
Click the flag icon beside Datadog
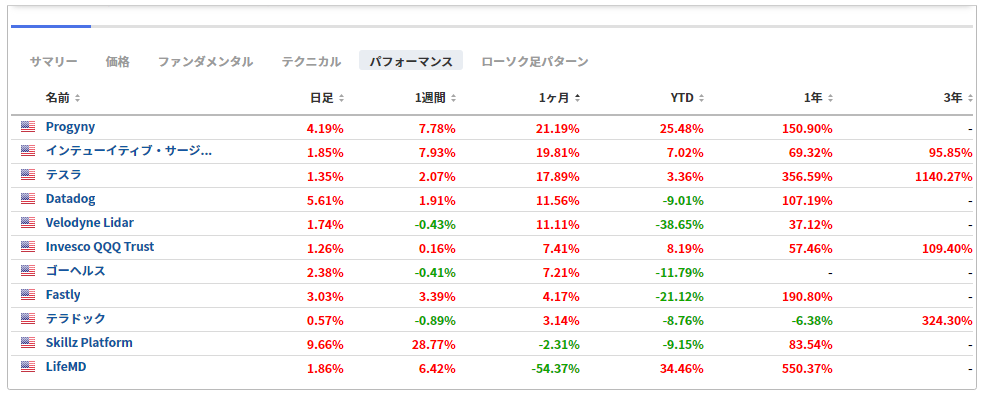tap(28, 198)
